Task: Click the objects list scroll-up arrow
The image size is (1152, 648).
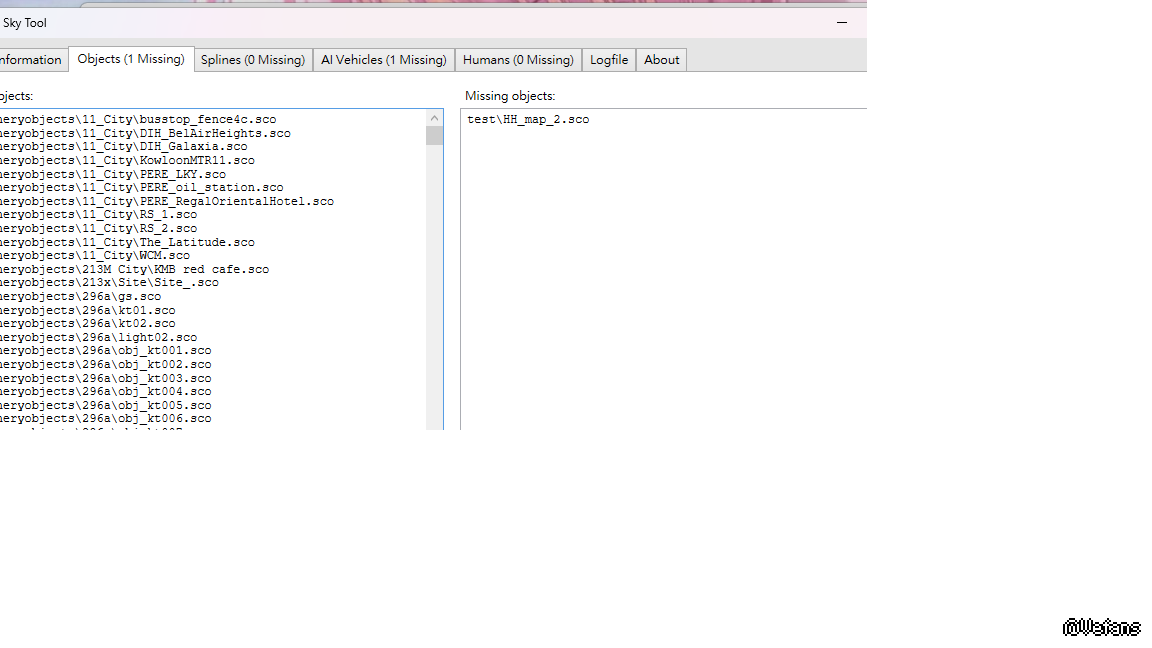Action: 434,117
